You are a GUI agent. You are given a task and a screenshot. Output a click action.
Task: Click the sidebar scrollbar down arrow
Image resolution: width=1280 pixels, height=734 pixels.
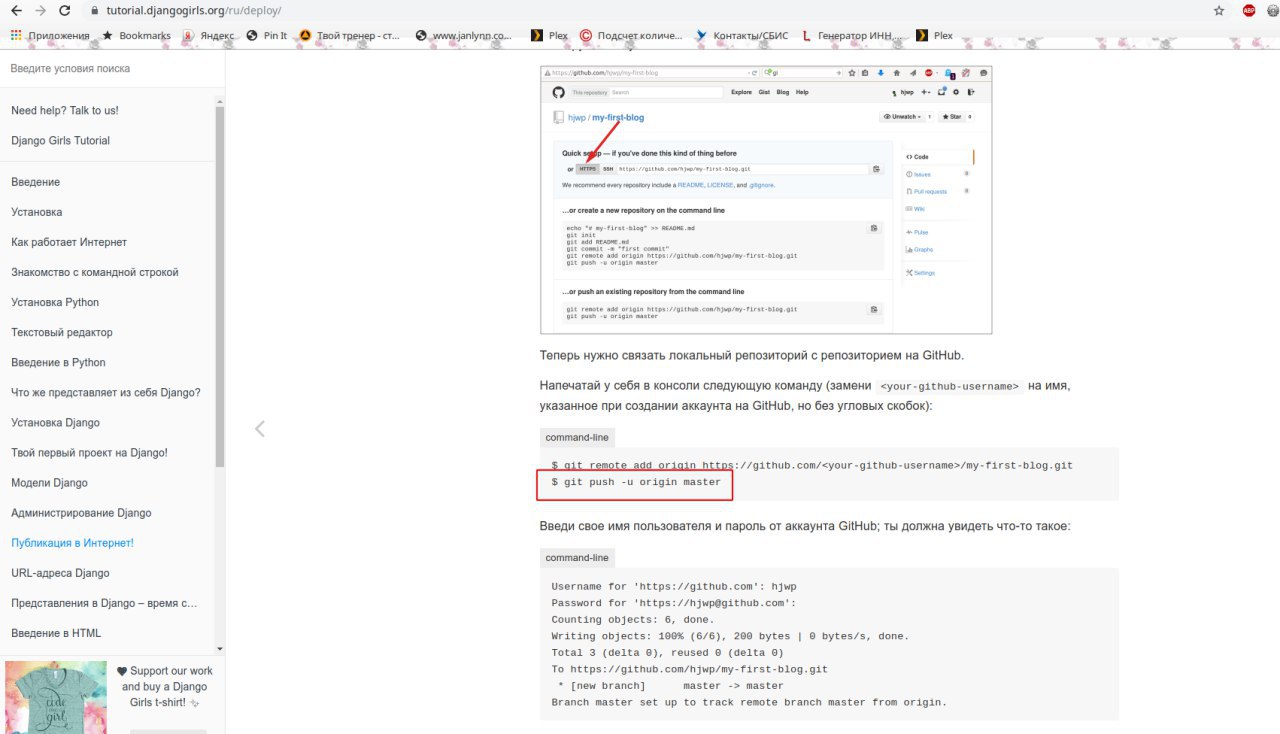[x=220, y=649]
